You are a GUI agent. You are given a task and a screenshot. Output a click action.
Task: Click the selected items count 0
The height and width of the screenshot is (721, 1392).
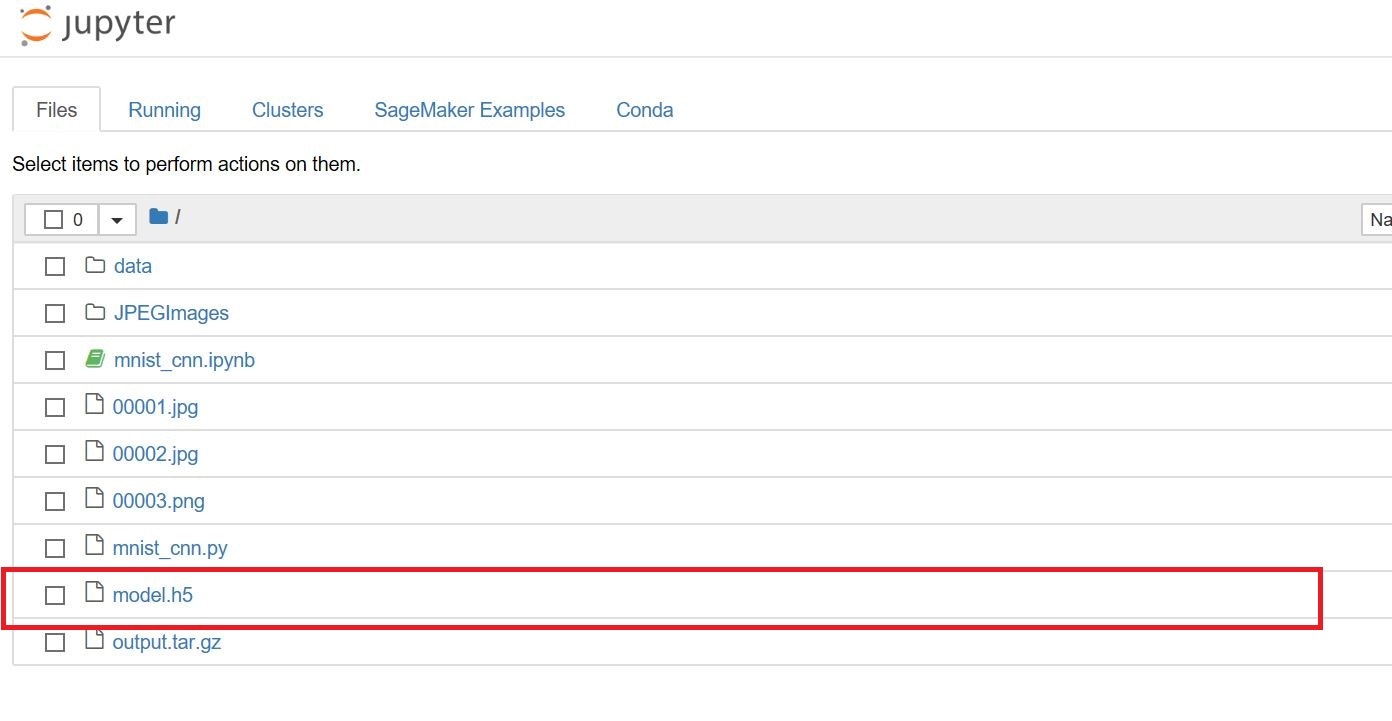78,219
